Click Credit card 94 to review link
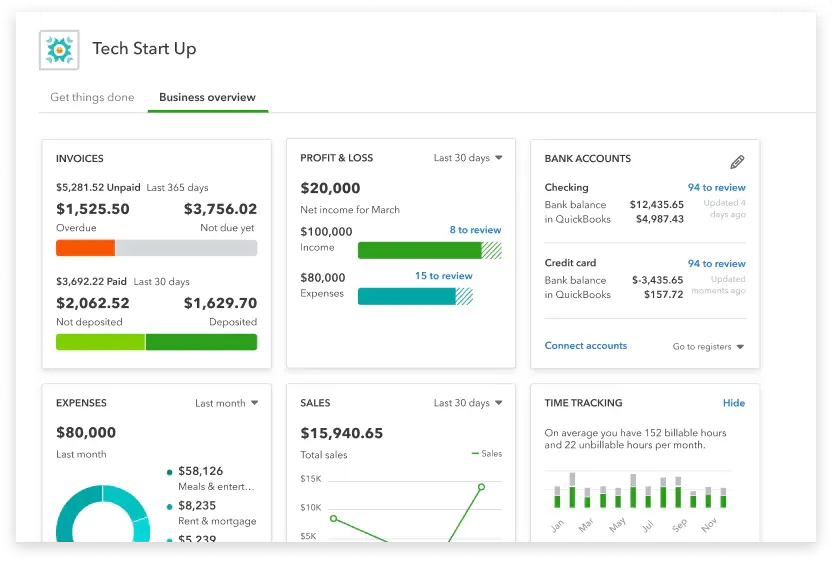The height and width of the screenshot is (562, 832). 716,264
